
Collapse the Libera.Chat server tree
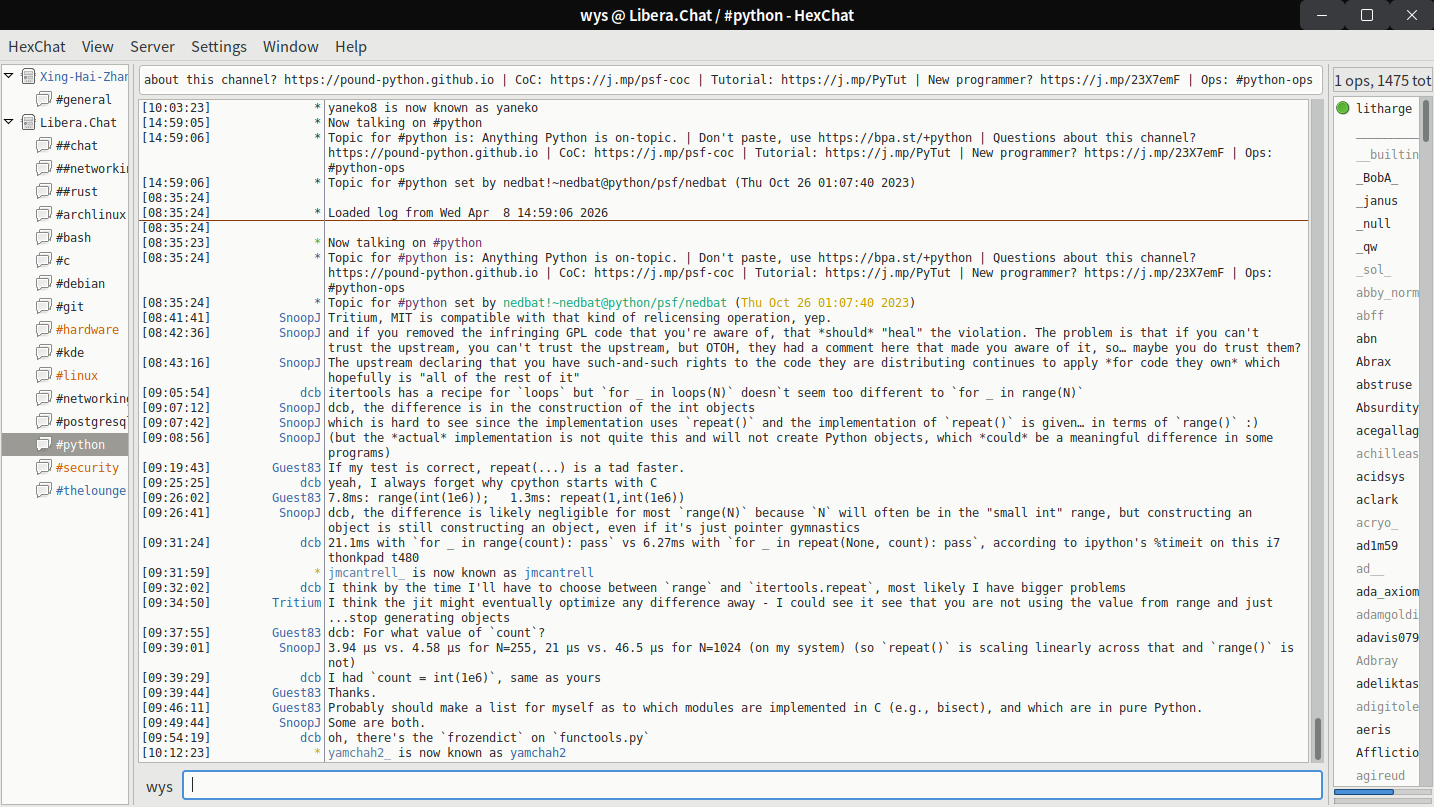(x=10, y=123)
